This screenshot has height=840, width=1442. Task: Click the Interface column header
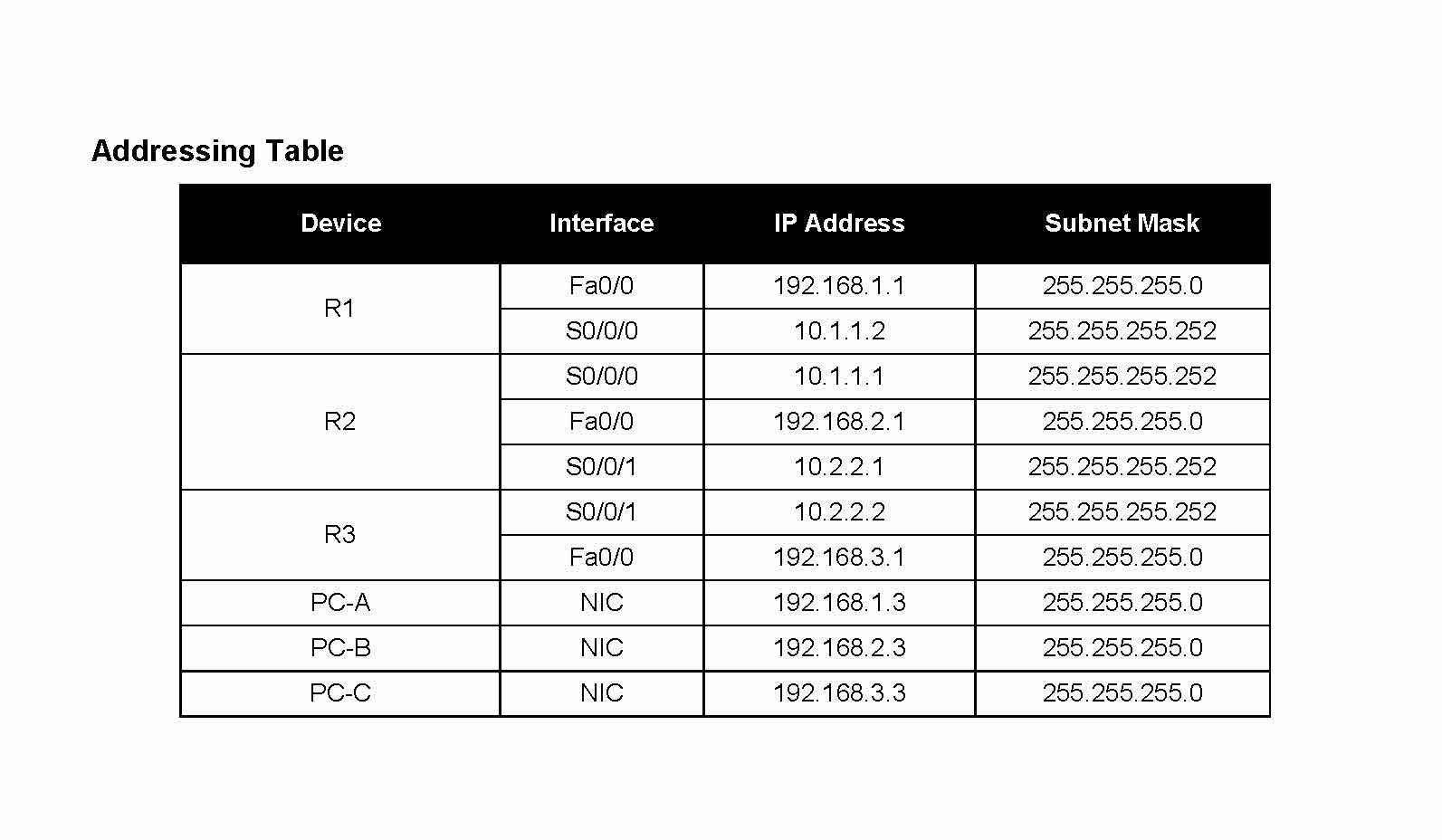[x=601, y=224]
